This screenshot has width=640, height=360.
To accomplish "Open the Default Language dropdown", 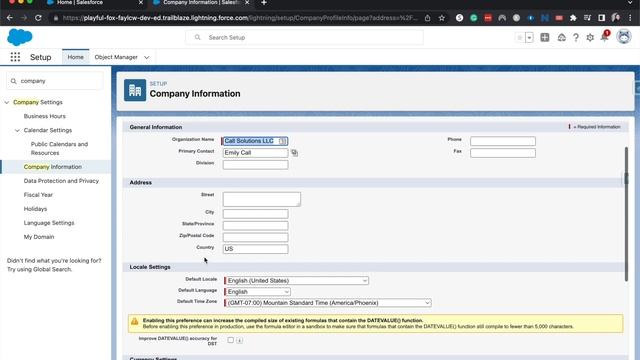I will (258, 291).
